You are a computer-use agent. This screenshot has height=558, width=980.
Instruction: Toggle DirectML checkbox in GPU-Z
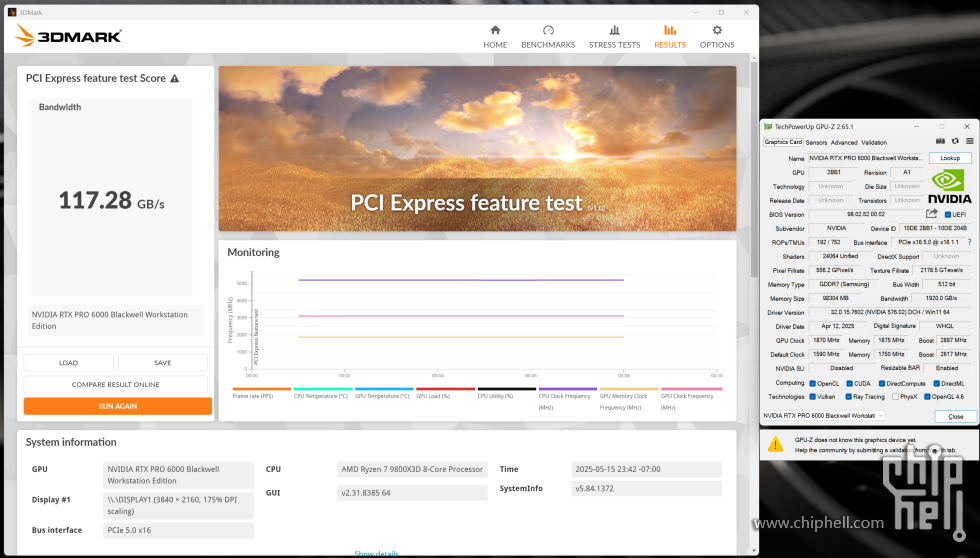click(937, 384)
